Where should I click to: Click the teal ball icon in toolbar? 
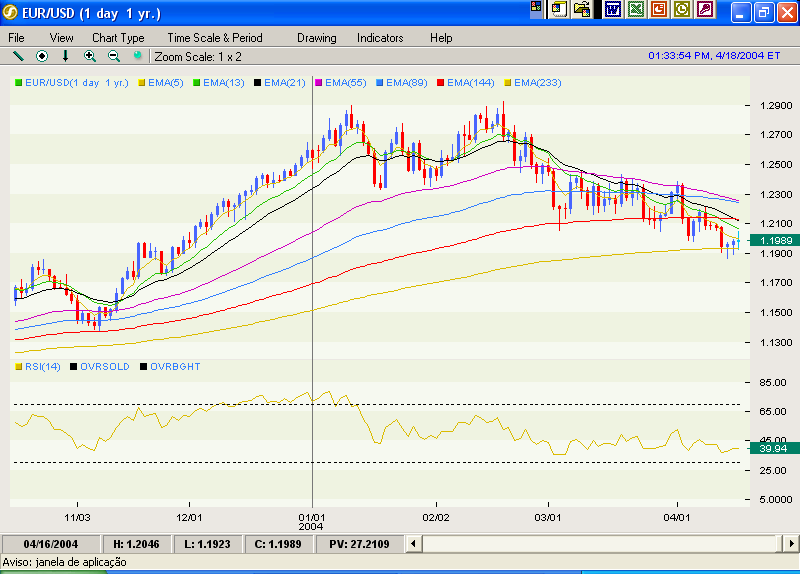click(x=137, y=55)
